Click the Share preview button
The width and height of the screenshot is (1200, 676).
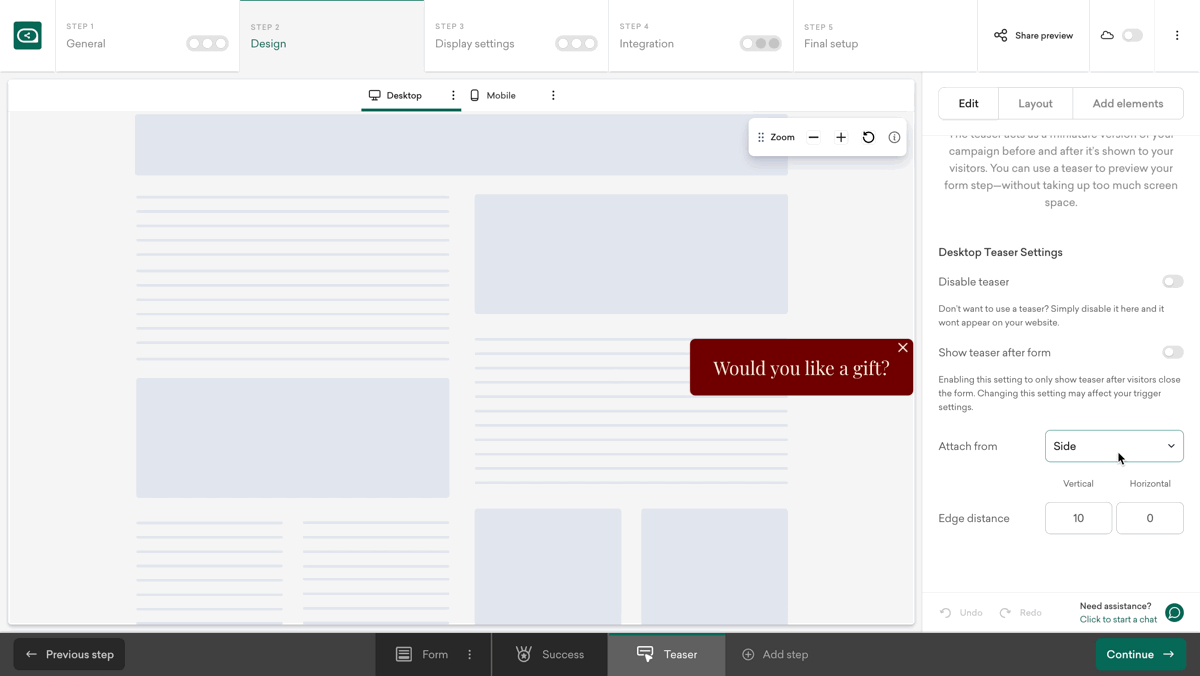1033,36
